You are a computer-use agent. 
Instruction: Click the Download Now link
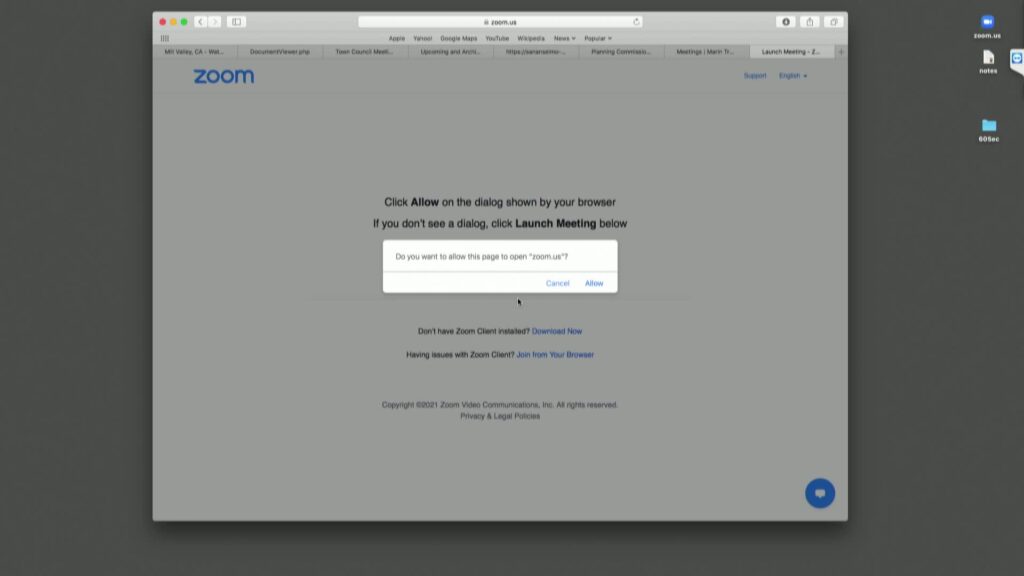[556, 331]
